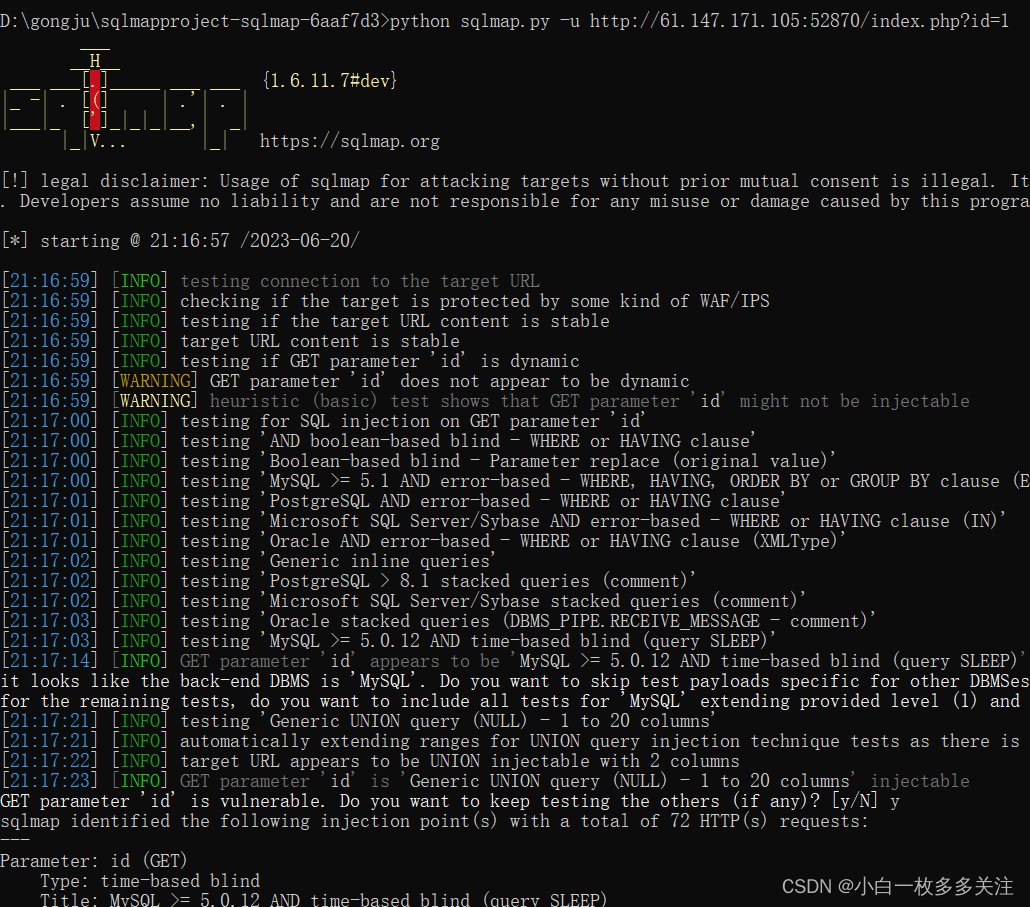The width and height of the screenshot is (1030, 907).
Task: Select 'testing for SQL injection on GET parameter' line
Action: pyautogui.click(x=323, y=421)
